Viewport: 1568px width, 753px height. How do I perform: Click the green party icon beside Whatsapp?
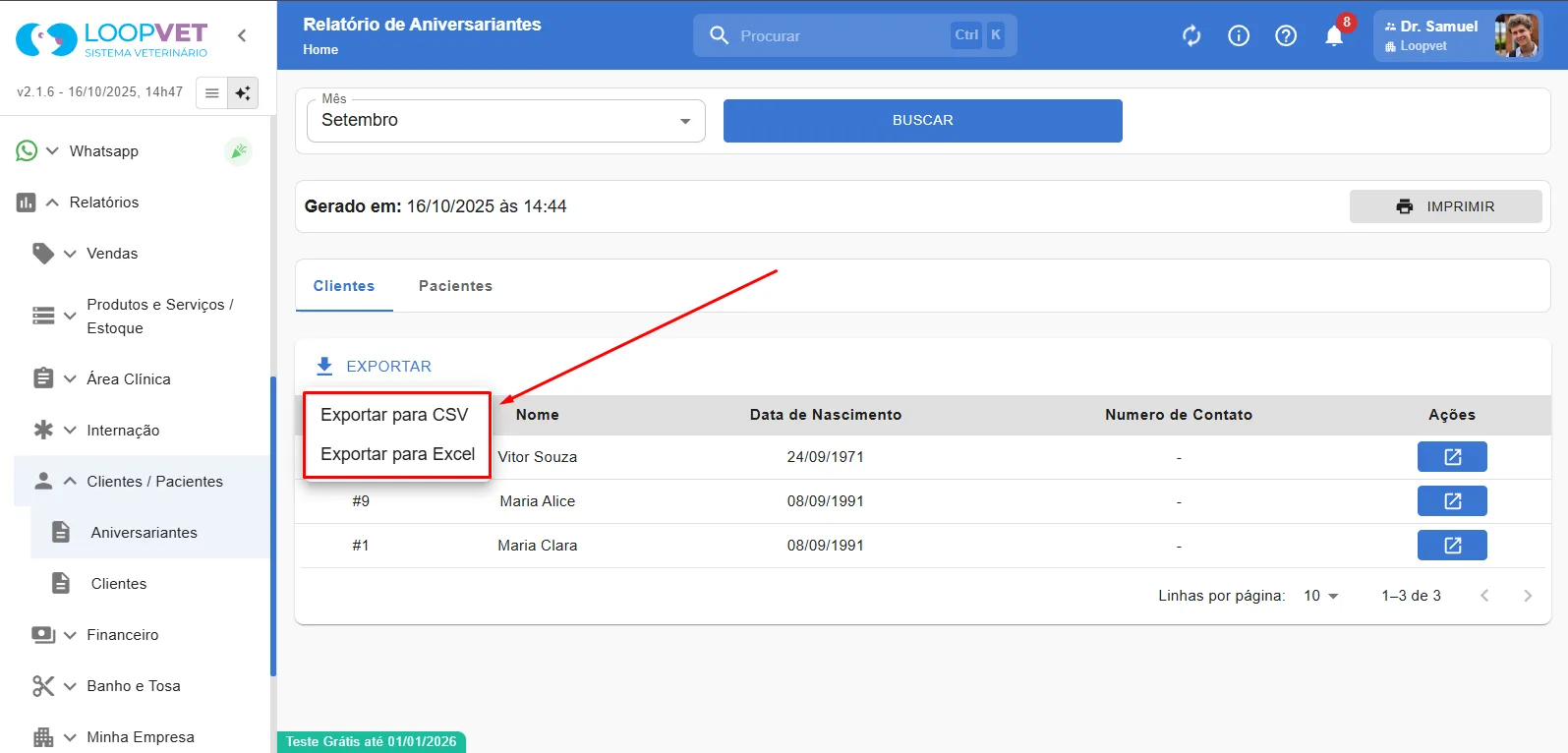(238, 151)
